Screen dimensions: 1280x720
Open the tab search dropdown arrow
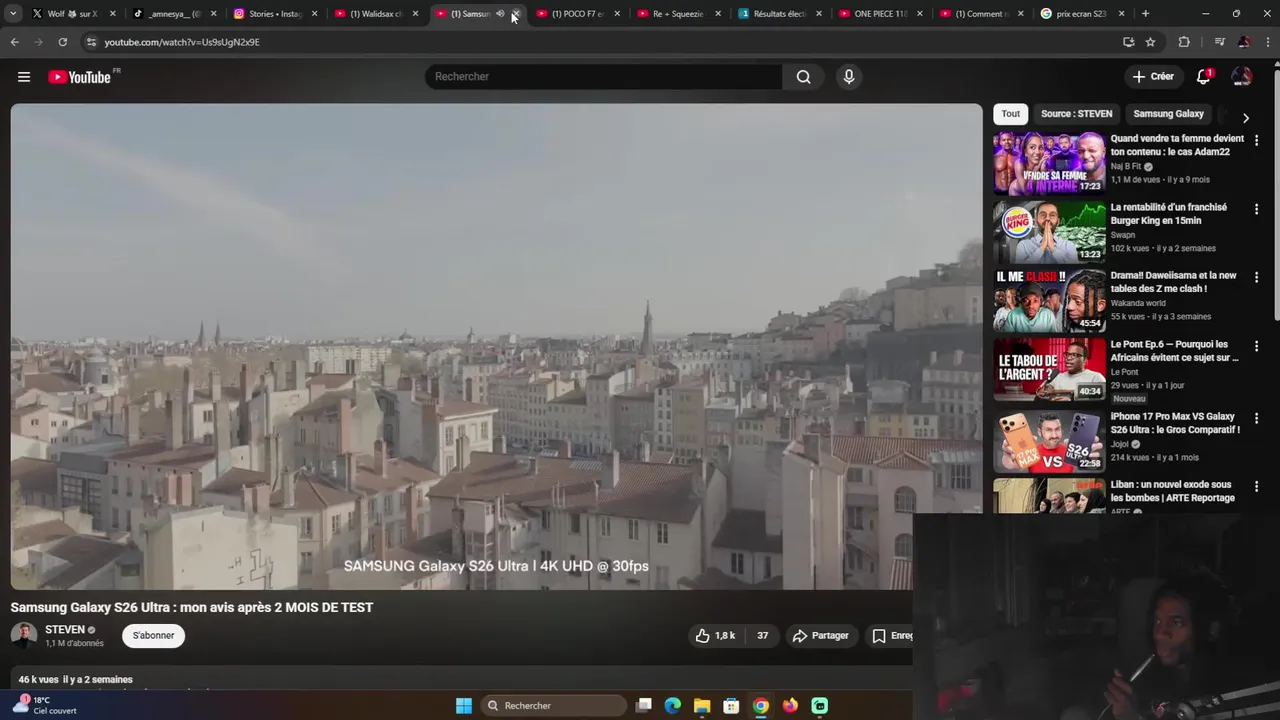click(x=12, y=14)
